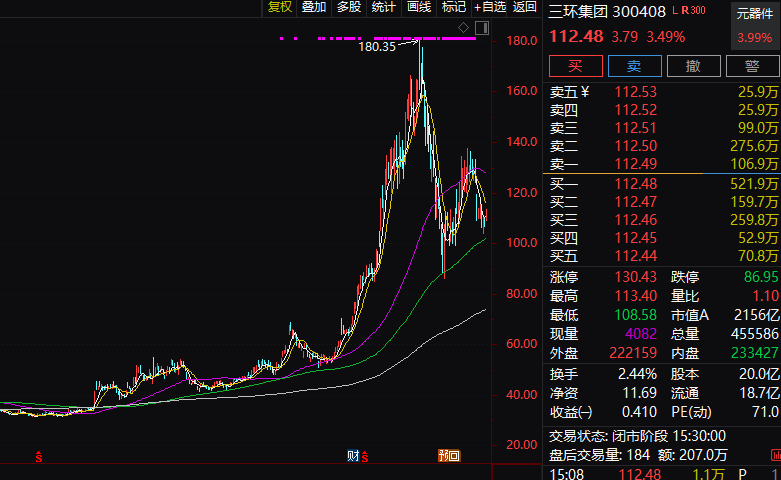Image resolution: width=781 pixels, height=480 pixels.
Task: Select the 卖四 price 112.52
Action: coord(636,110)
